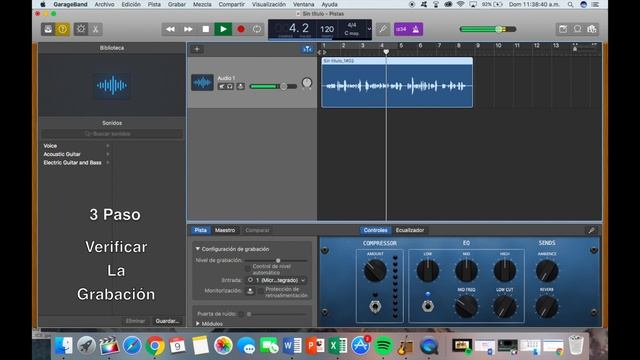The height and width of the screenshot is (360, 640).
Task: Click the 4/4 time signature display
Action: 351,25
